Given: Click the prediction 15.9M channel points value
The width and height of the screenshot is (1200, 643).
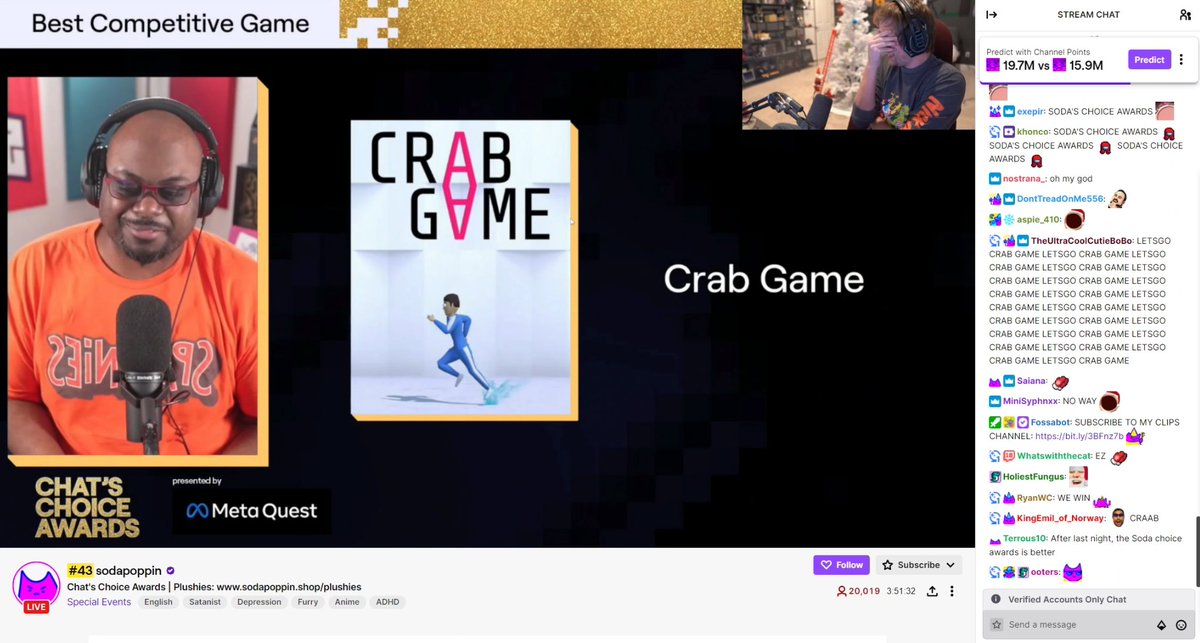Looking at the screenshot, I should click(1086, 65).
